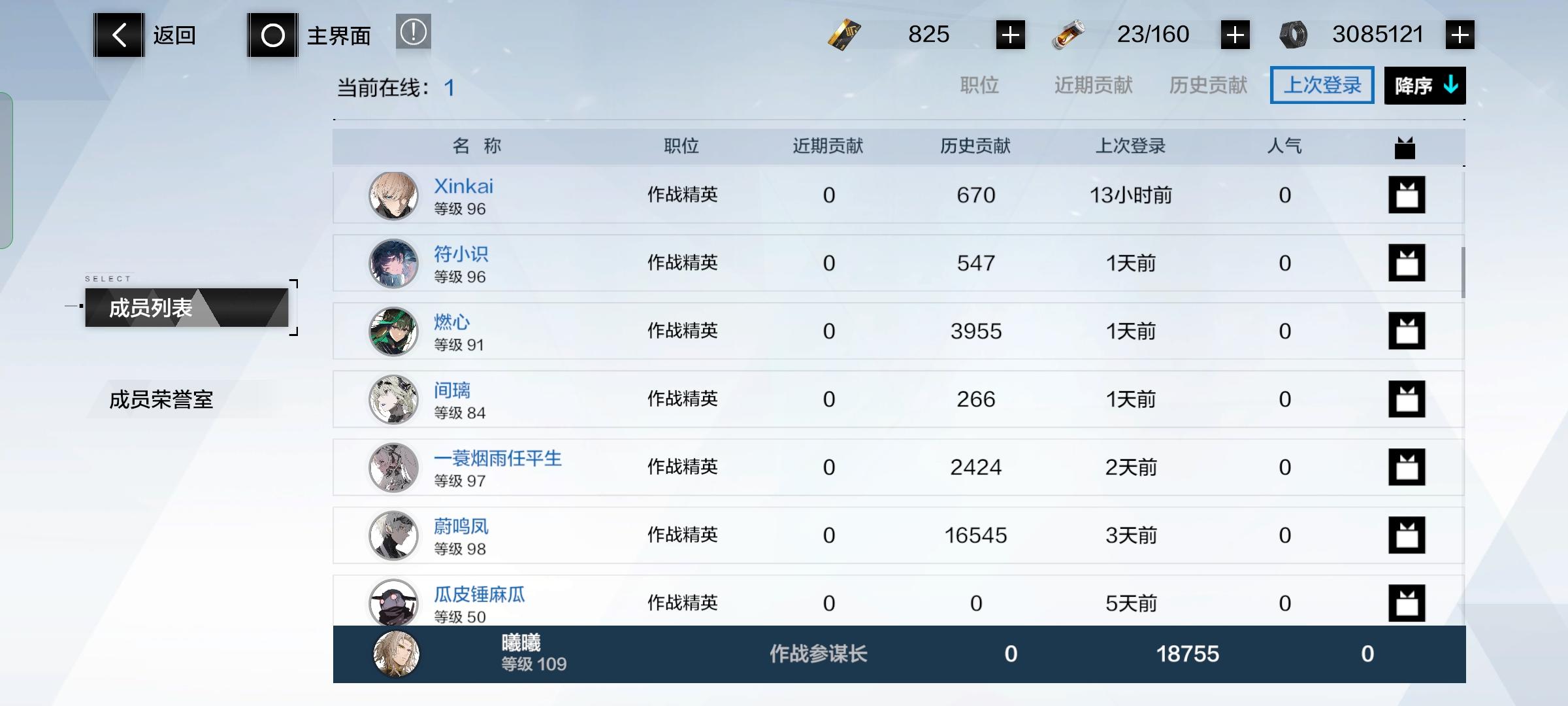Image resolution: width=1568 pixels, height=706 pixels.
Task: Open member name 一蓑烟雨任平生
Action: tap(498, 458)
